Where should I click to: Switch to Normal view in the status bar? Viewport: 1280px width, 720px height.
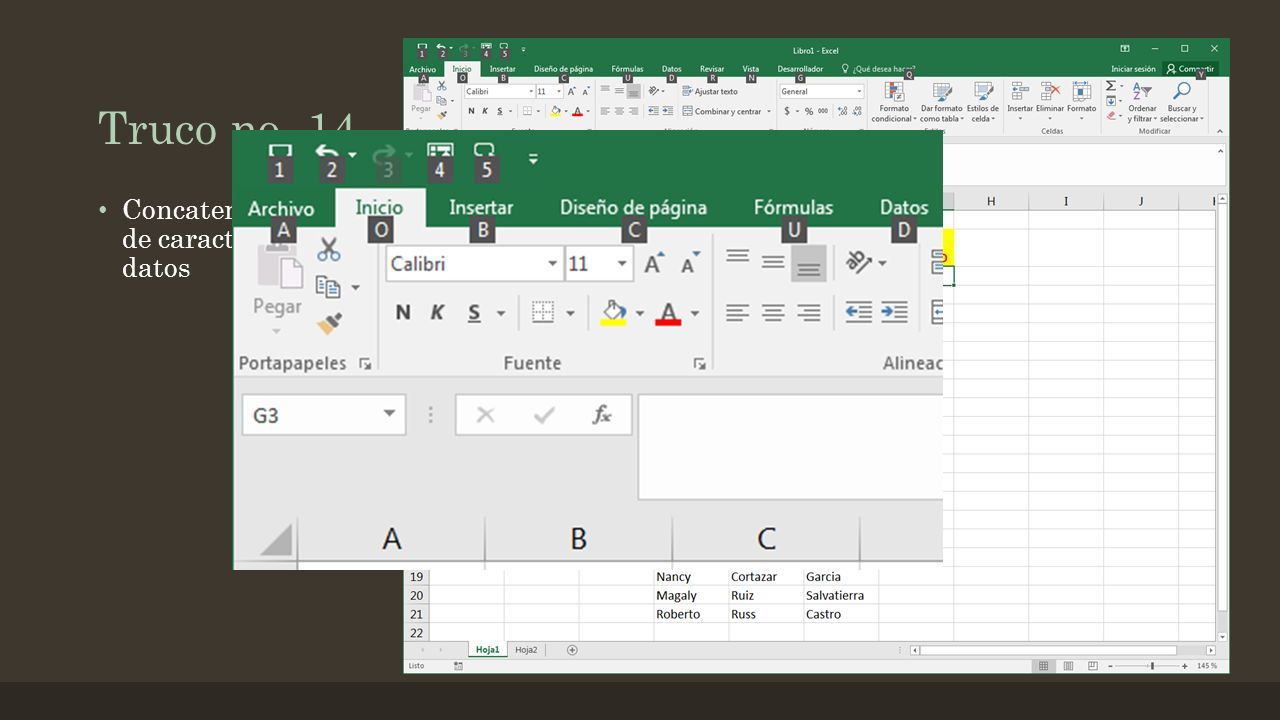click(x=1044, y=665)
